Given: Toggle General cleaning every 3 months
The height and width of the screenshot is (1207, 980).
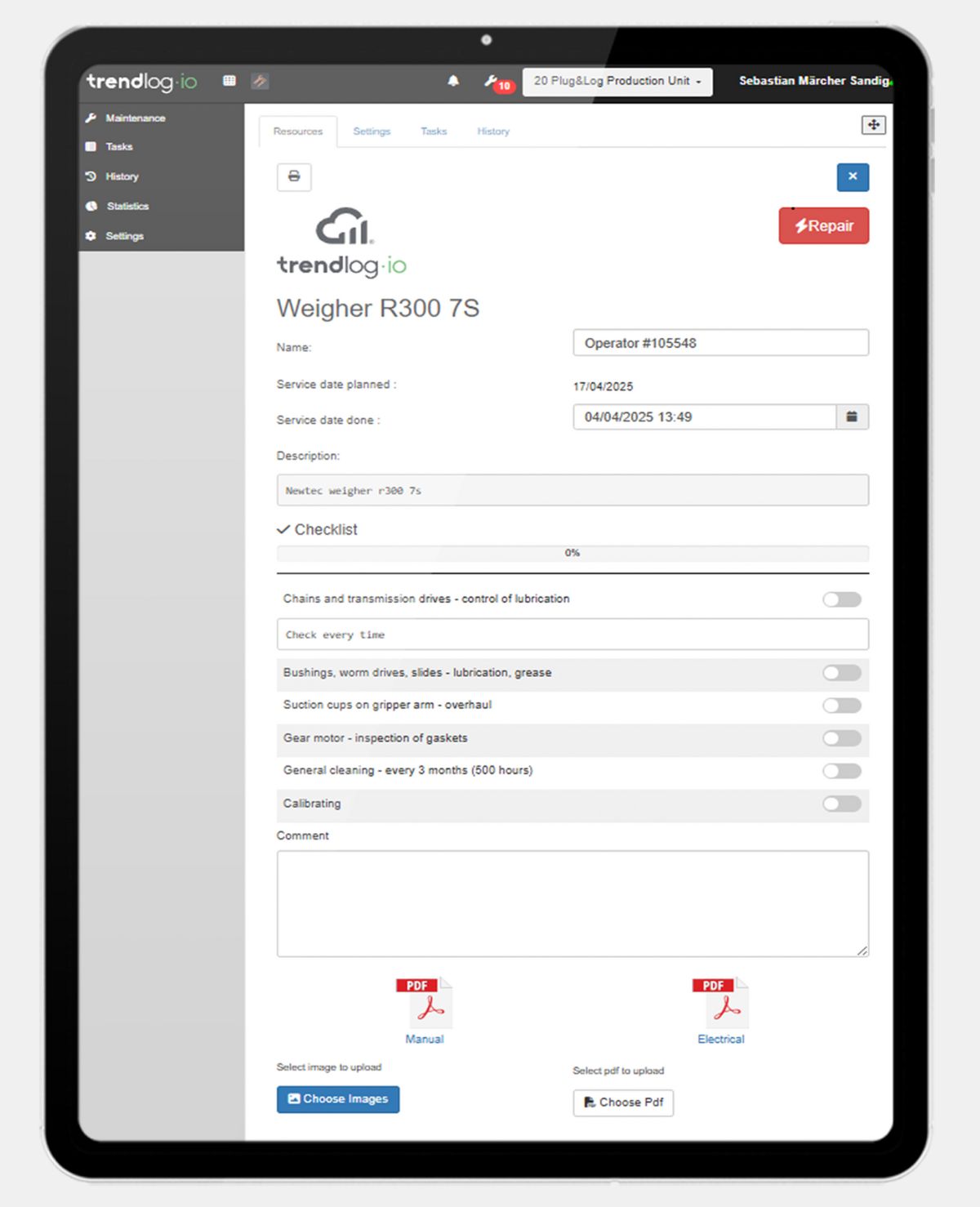Looking at the screenshot, I should tap(842, 771).
